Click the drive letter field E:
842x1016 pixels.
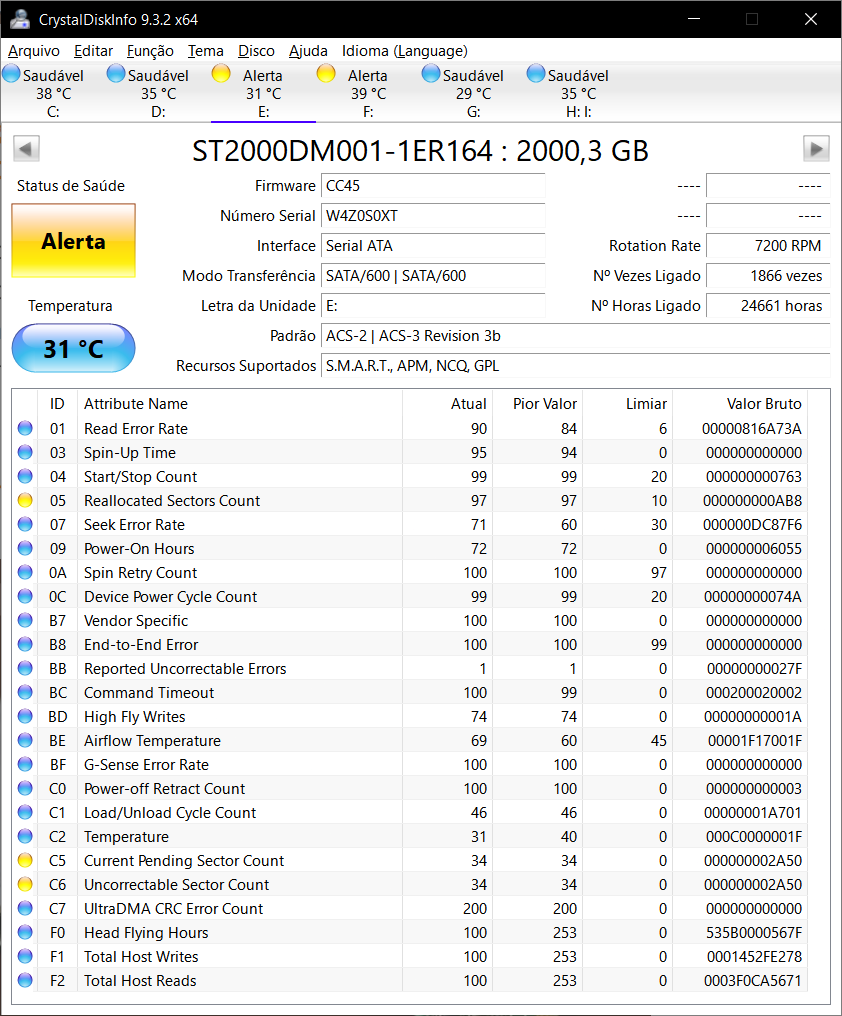click(433, 306)
